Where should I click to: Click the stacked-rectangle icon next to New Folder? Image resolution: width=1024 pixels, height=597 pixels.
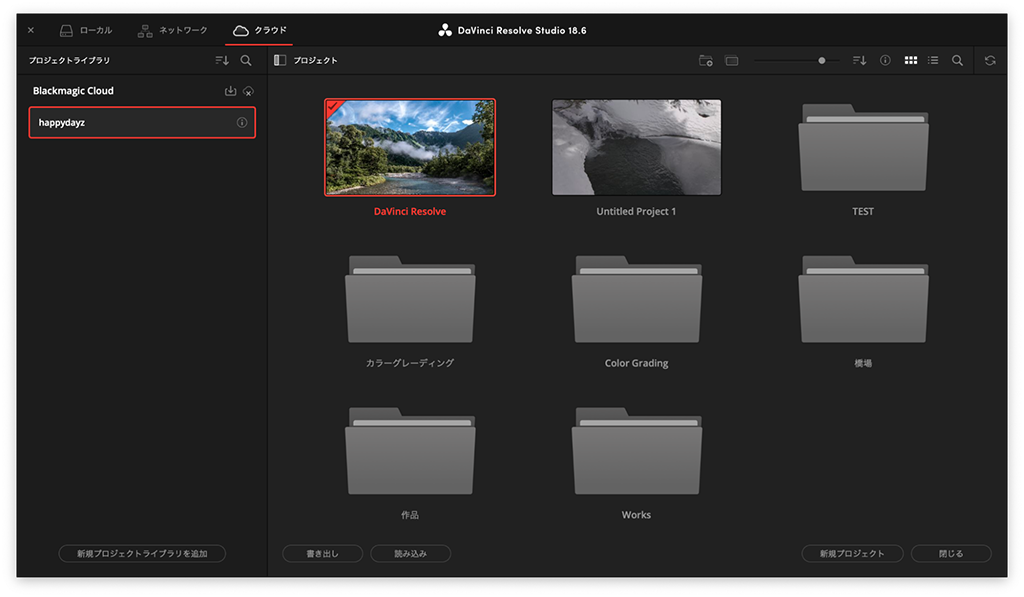pos(732,61)
